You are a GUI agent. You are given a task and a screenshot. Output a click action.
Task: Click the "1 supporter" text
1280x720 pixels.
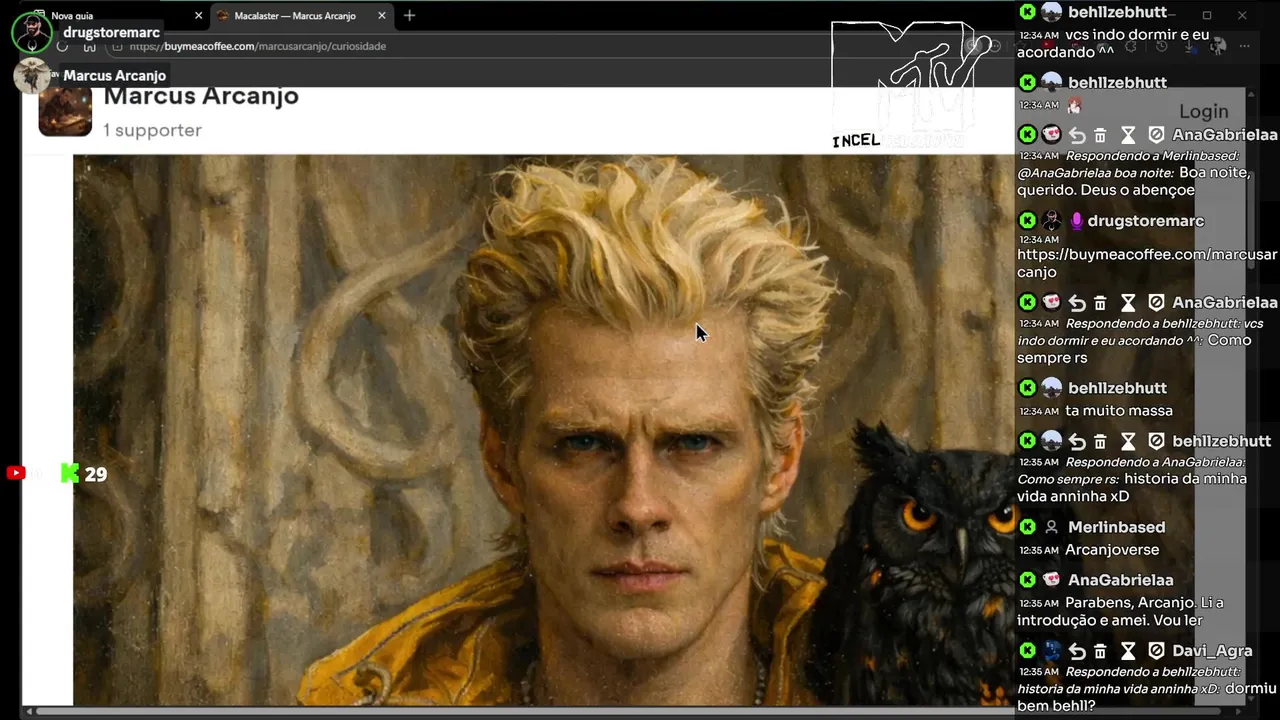[152, 130]
